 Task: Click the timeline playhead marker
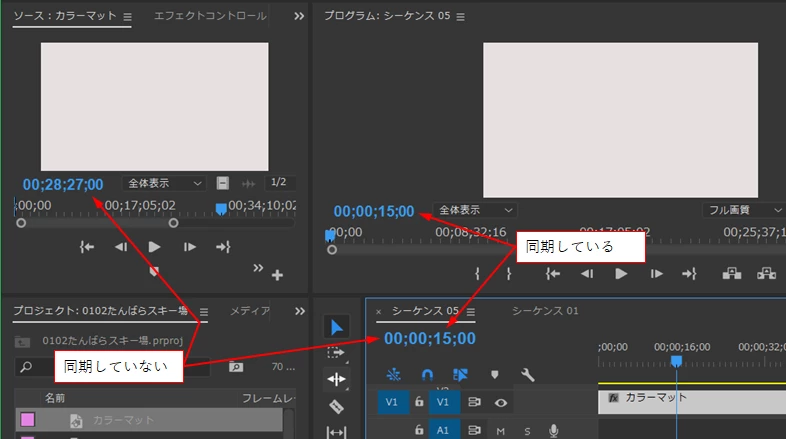(x=676, y=361)
